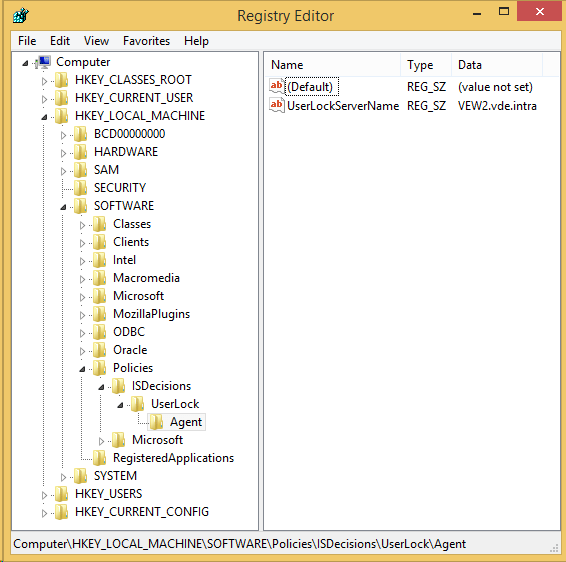Click the HKEY_USERS hive folder icon
Image resolution: width=566 pixels, height=562 pixels.
[x=61, y=494]
